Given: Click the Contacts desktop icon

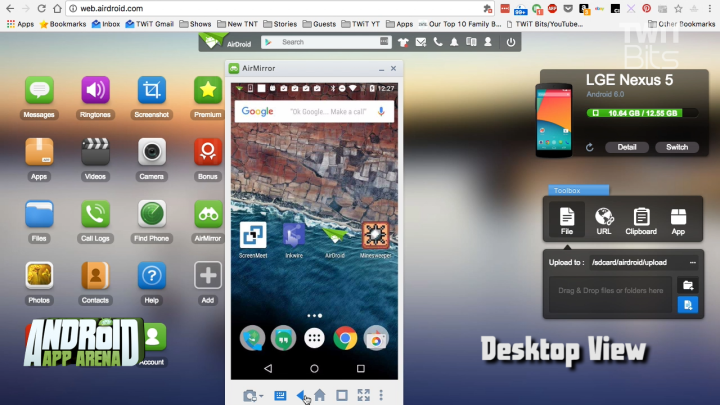Looking at the screenshot, I should [95, 275].
